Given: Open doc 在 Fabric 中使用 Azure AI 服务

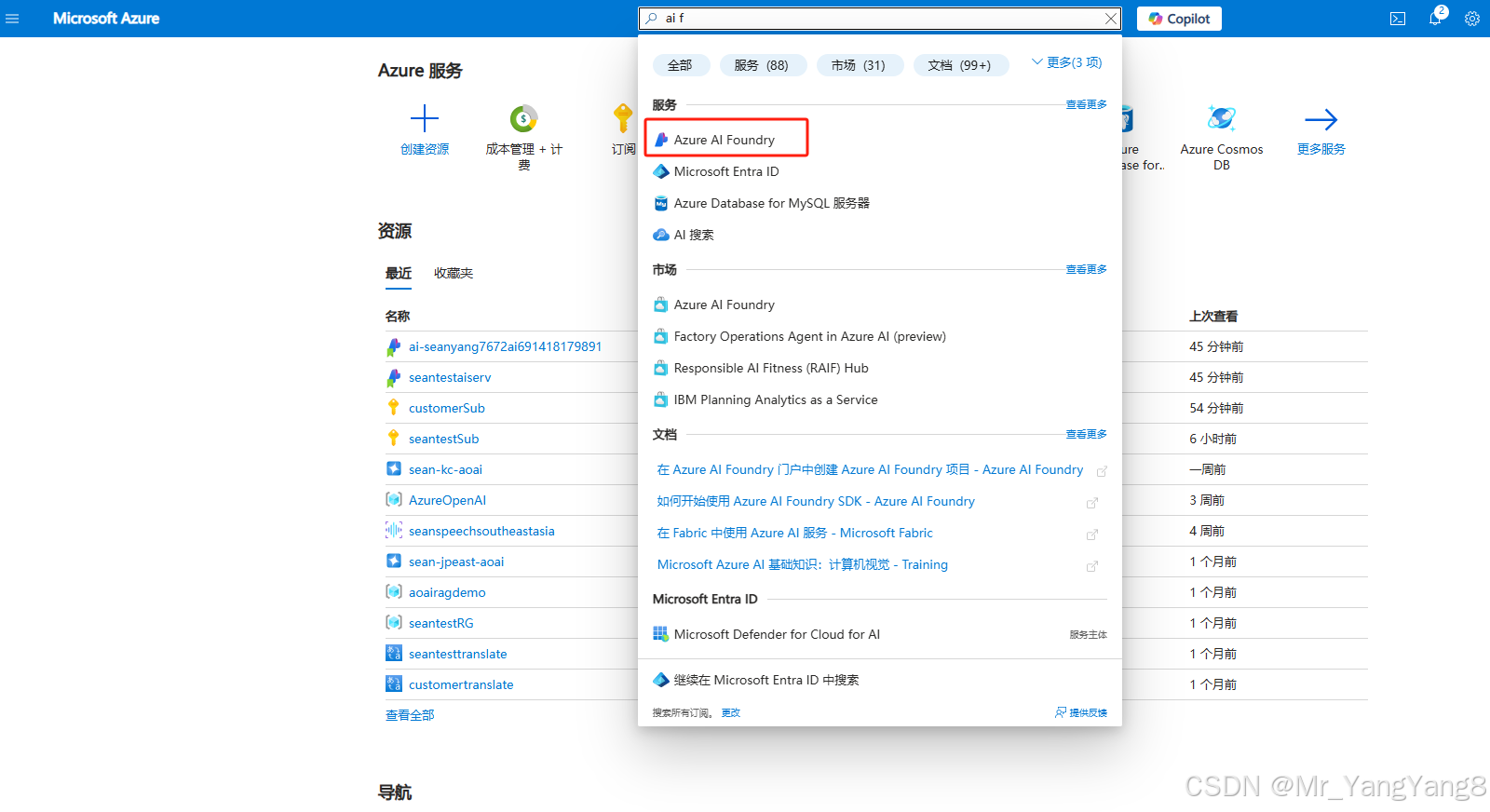Looking at the screenshot, I should click(x=794, y=534).
